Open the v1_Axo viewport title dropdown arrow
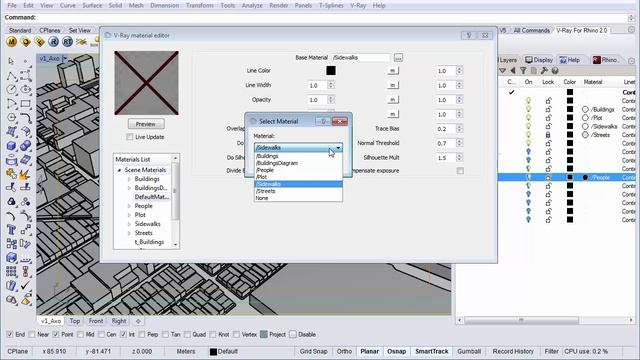This screenshot has height=360, width=640. 64,59
